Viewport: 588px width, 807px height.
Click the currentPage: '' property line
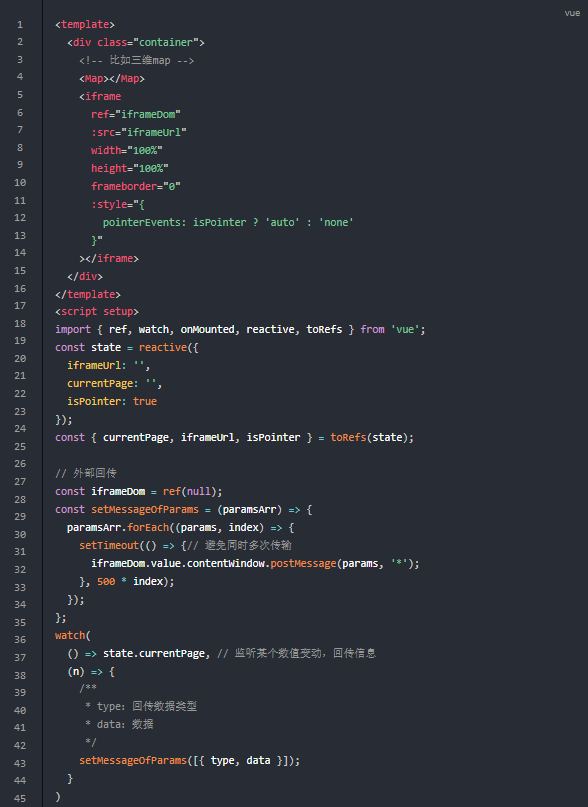[115, 383]
